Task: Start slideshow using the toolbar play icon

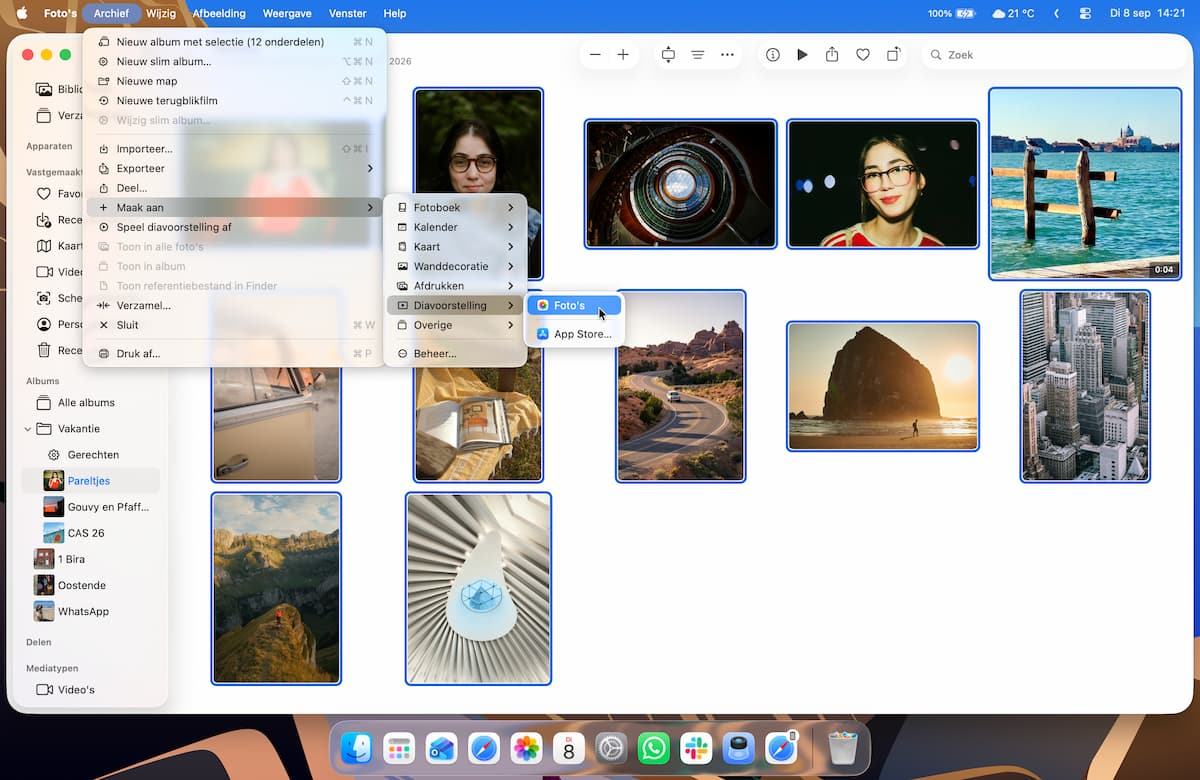Action: 802,55
